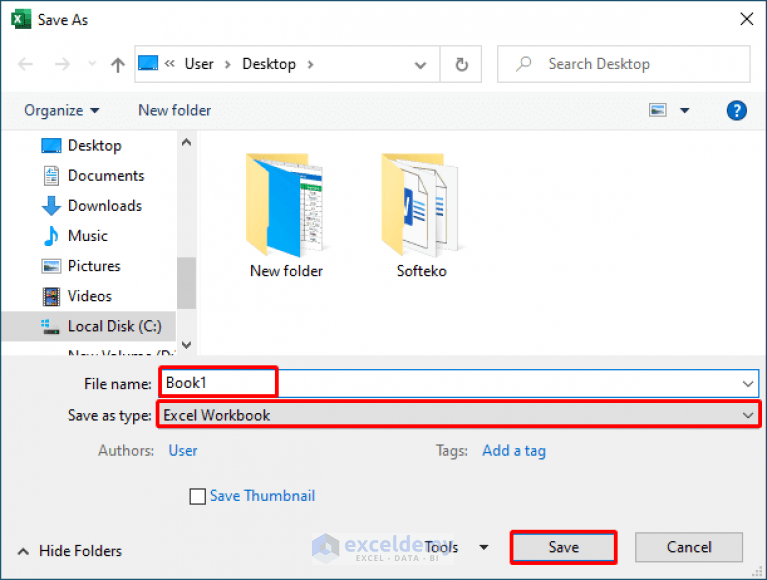
Task: Click the File name field containing Book1
Action: [x=459, y=383]
